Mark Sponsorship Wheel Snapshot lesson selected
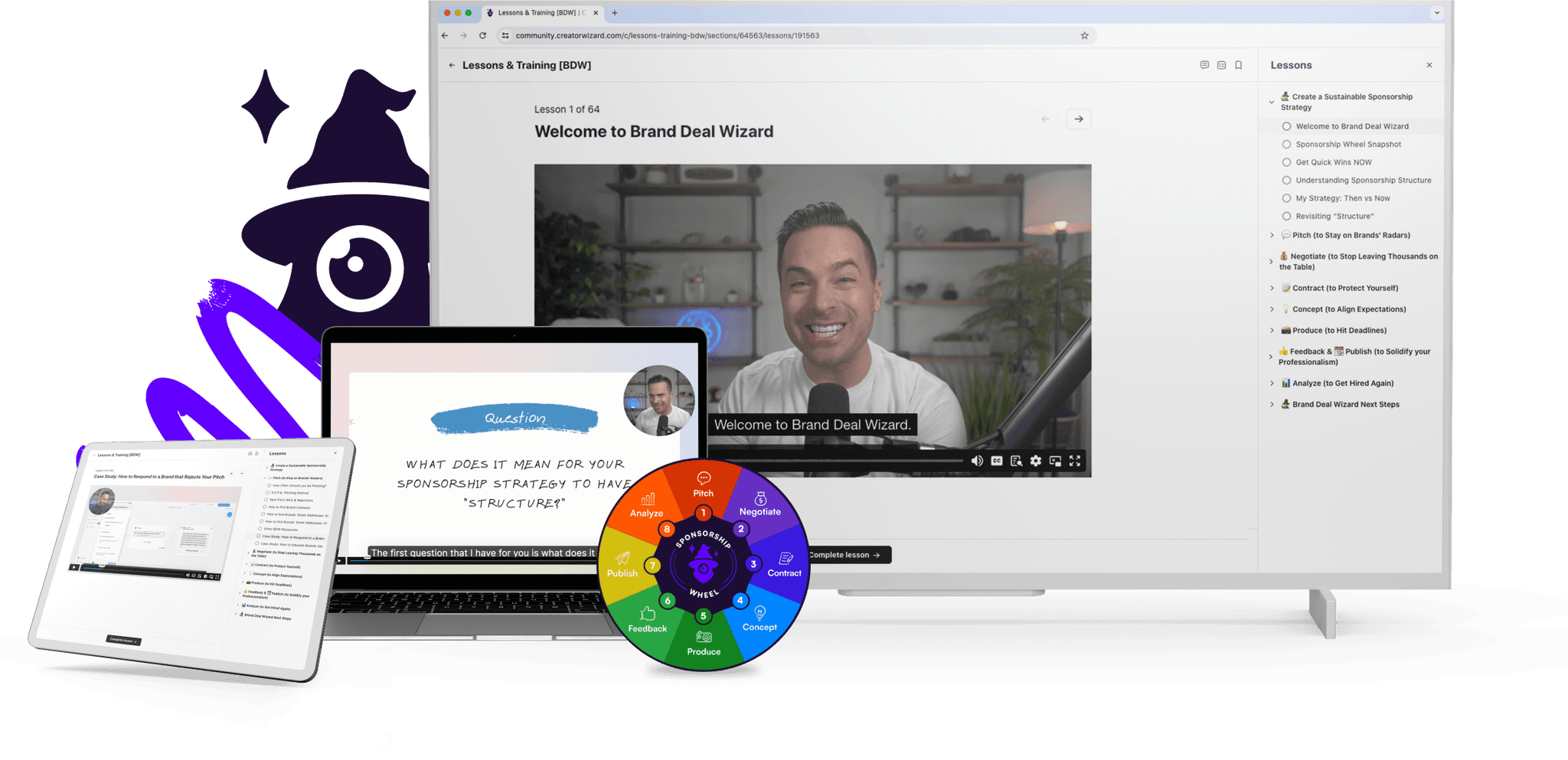Image resolution: width=1568 pixels, height=760 pixels. click(1347, 144)
